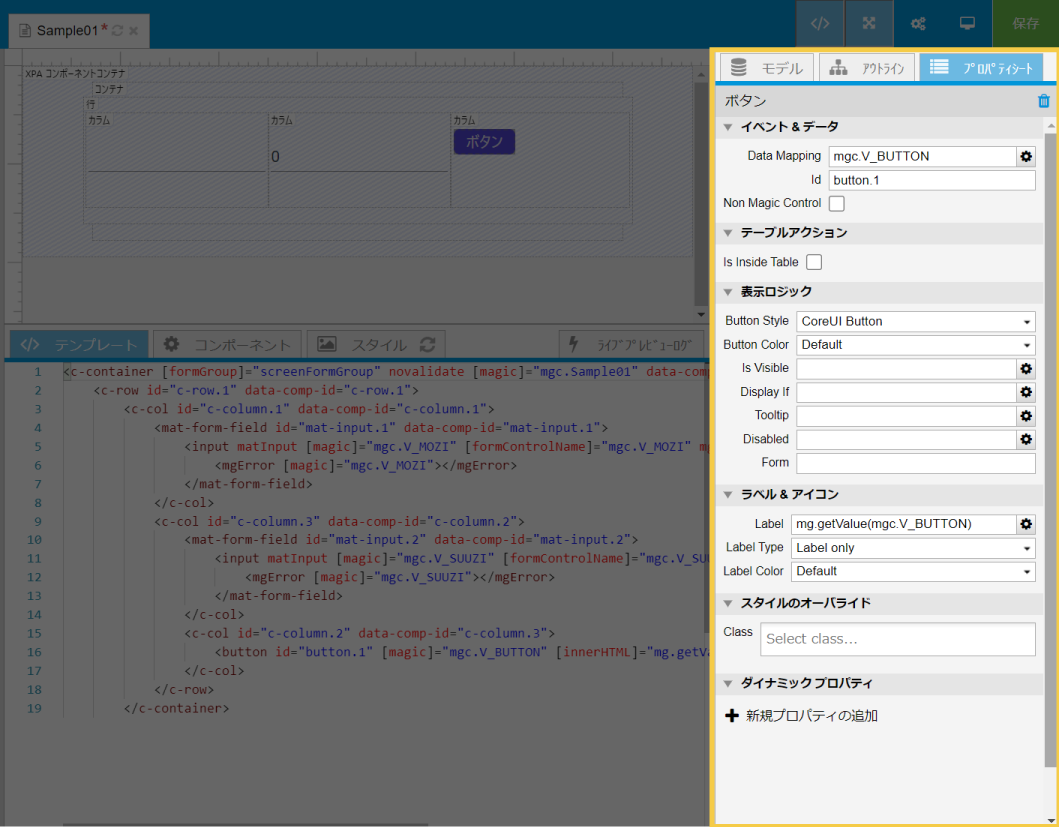The width and height of the screenshot is (1059, 827).
Task: Switch to the アウトライン tab
Action: tap(867, 68)
